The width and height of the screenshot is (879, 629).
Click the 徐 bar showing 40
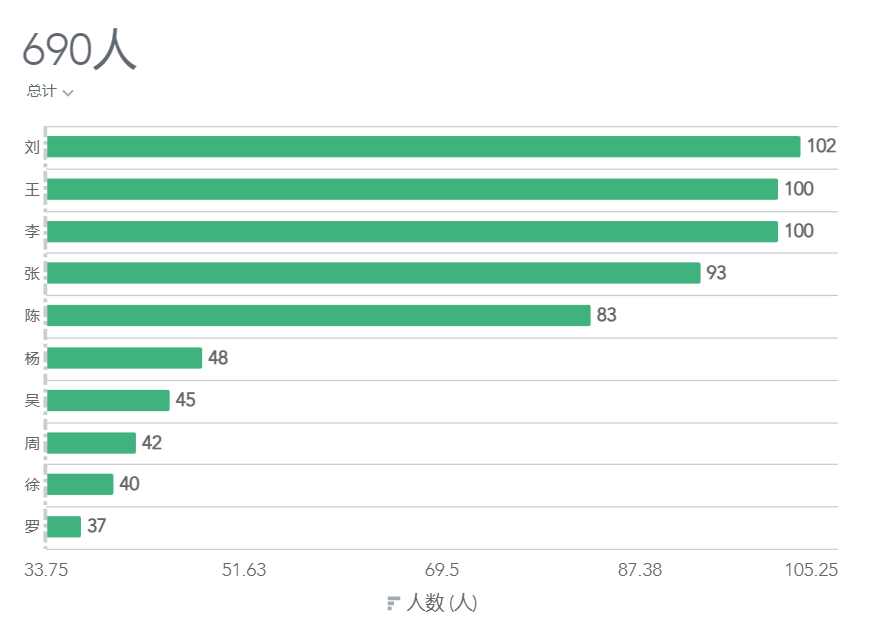point(80,484)
